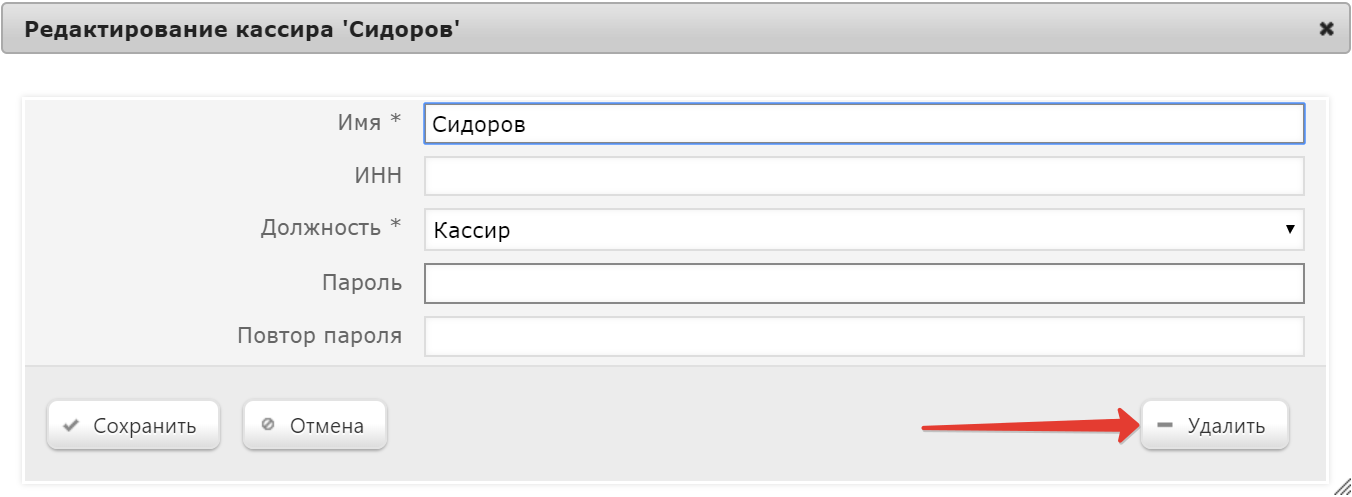Click into the empty ИНН field
This screenshot has height=497, width=1352.
click(864, 176)
